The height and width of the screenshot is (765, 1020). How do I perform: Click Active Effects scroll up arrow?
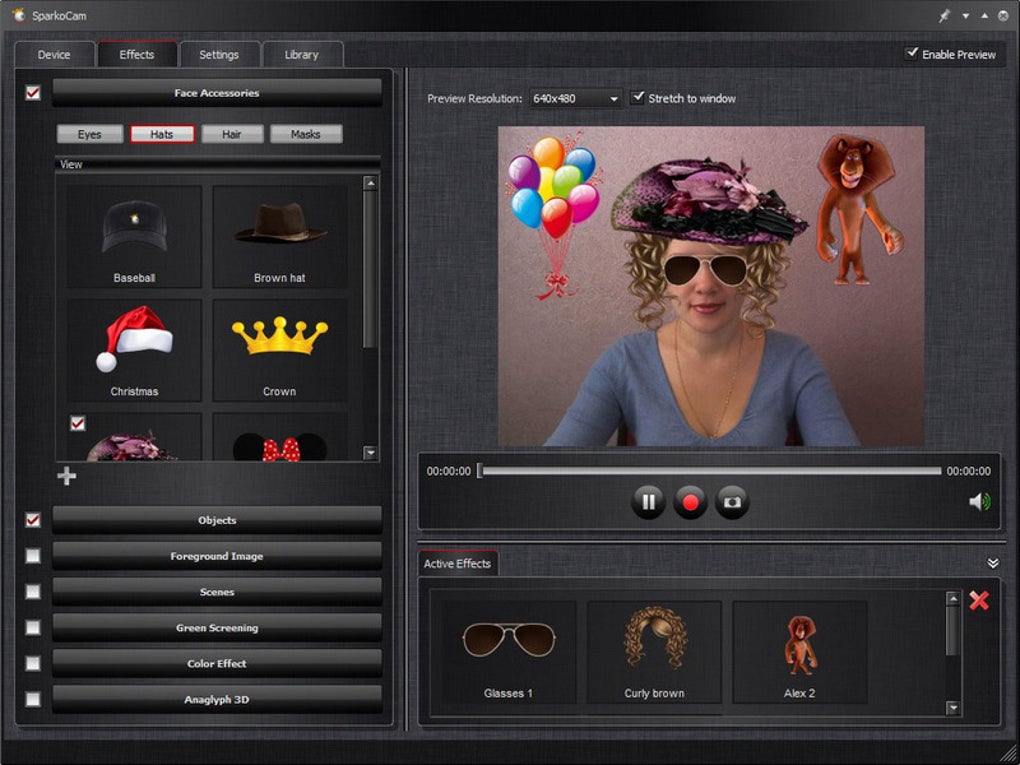pyautogui.click(x=953, y=598)
